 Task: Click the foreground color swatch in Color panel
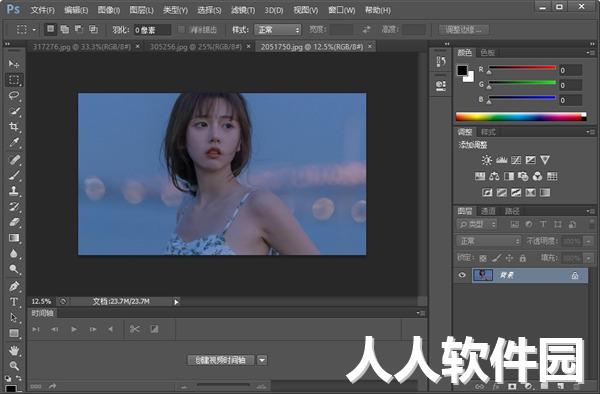[462, 70]
